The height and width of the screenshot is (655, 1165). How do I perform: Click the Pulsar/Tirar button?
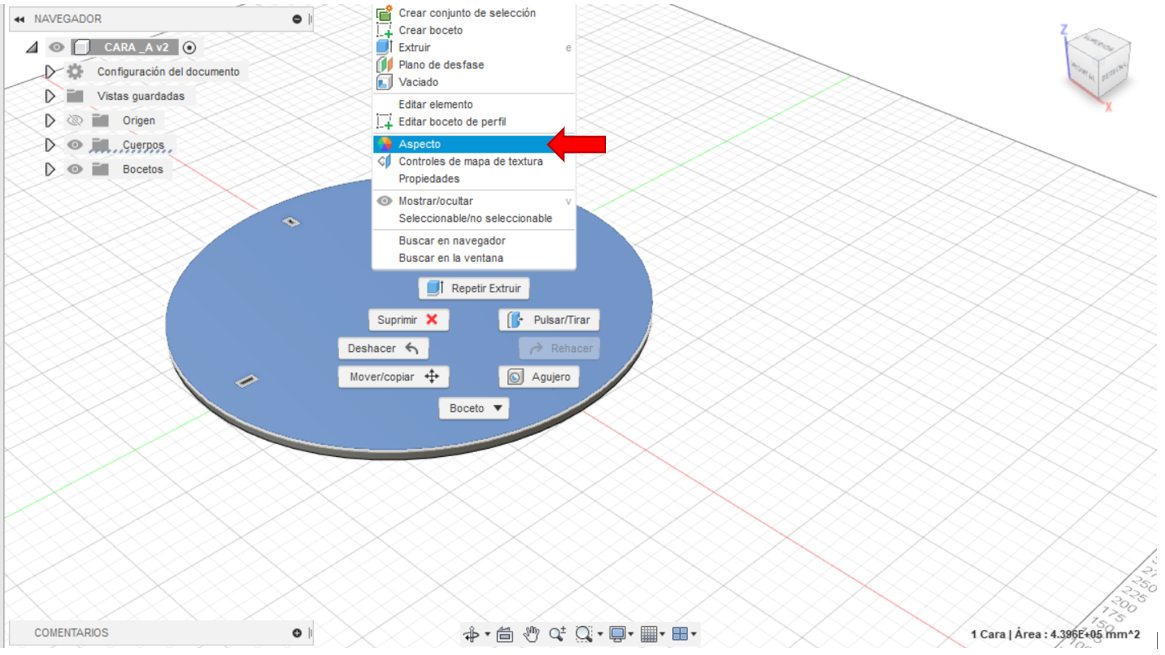coord(549,319)
